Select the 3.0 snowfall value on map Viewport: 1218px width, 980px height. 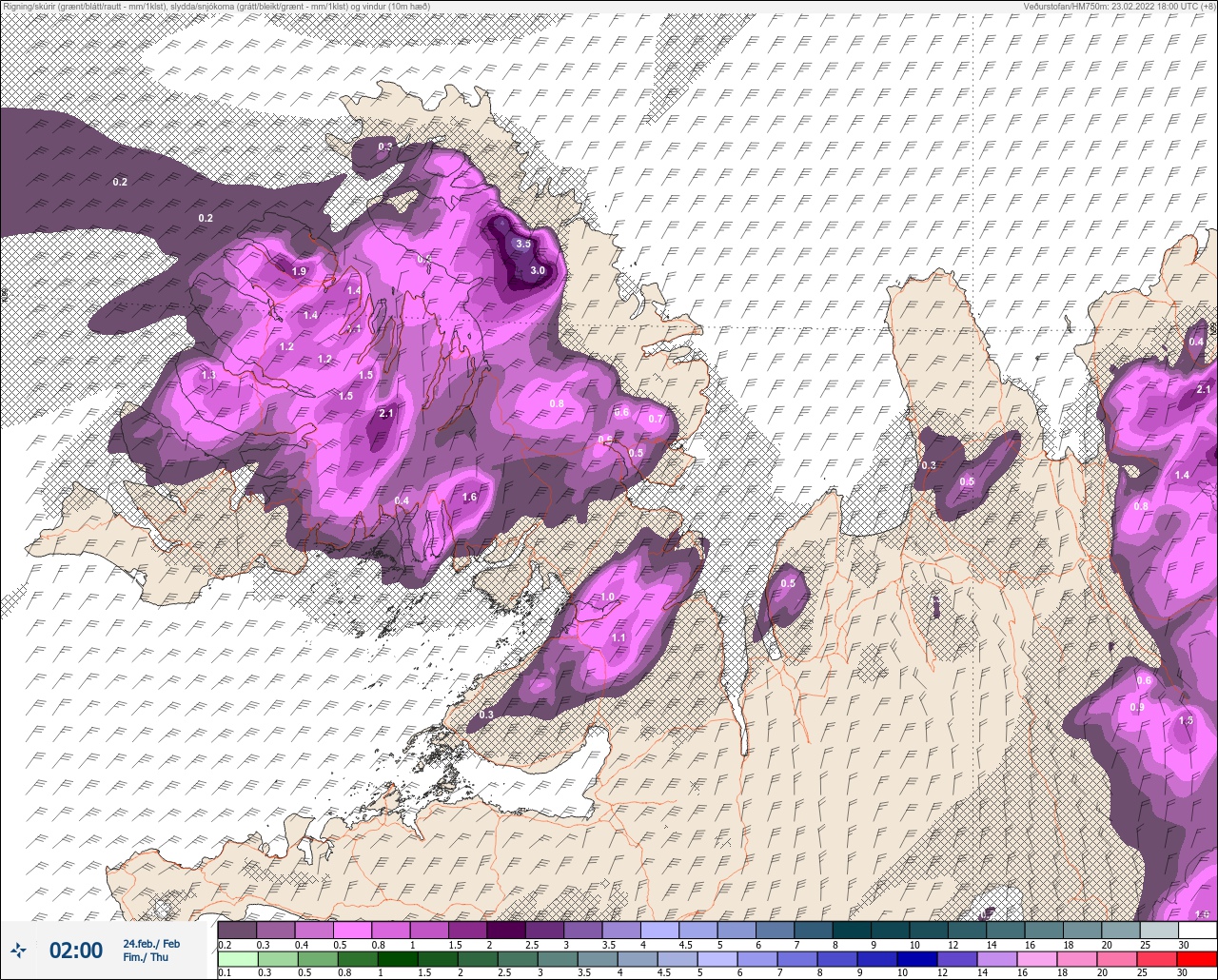pos(538,270)
